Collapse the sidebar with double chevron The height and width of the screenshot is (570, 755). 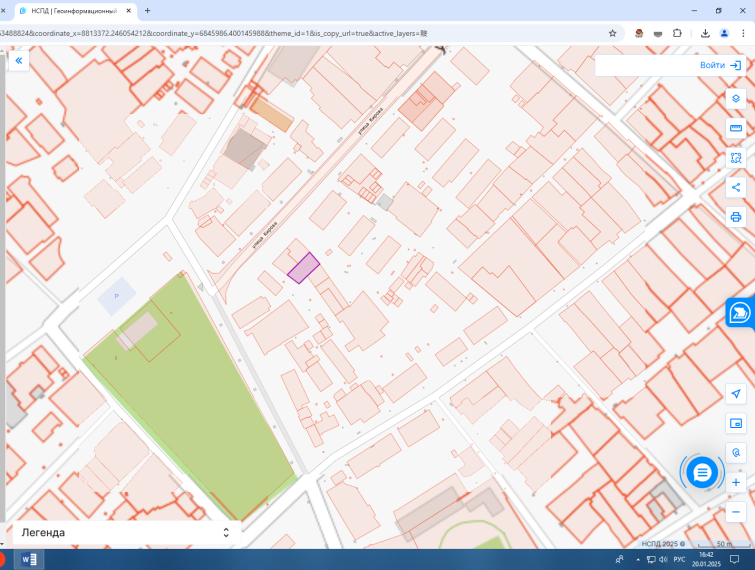[x=19, y=61]
